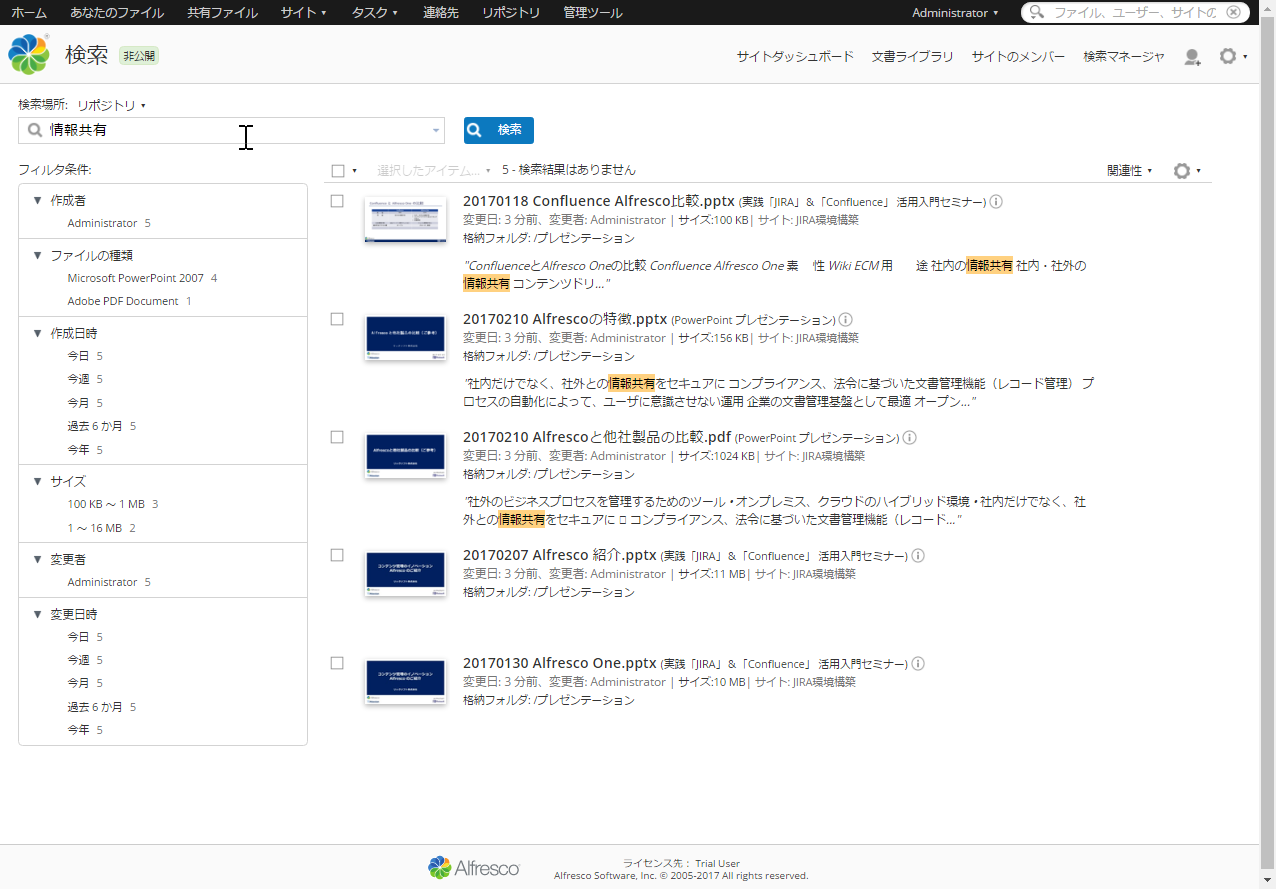Open thumbnail of Alfrescoと他社製品の比較.pdf

tap(405, 456)
